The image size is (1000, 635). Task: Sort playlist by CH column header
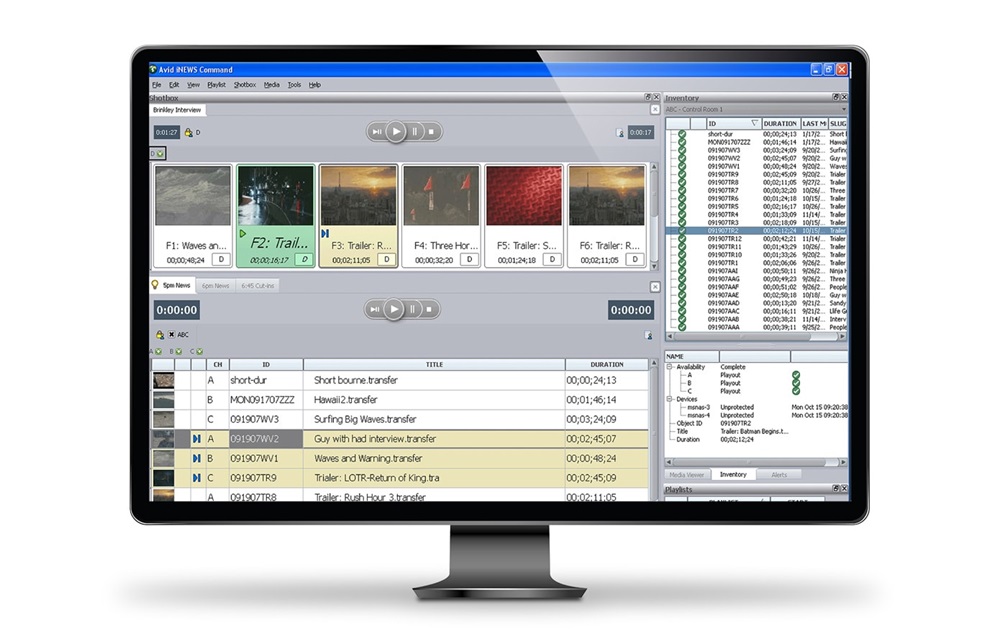[217, 365]
